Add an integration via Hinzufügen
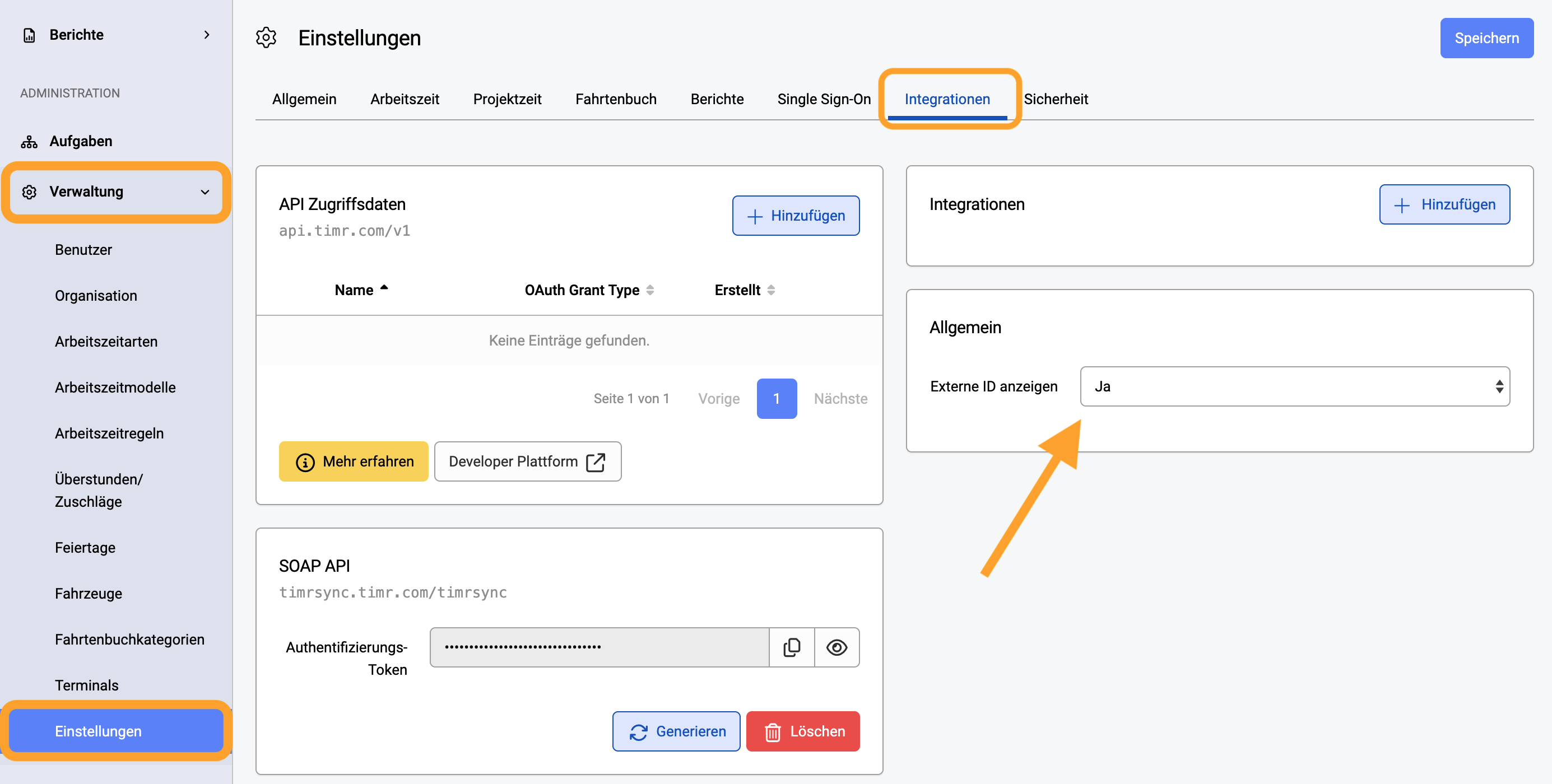This screenshot has width=1552, height=784. tap(1444, 204)
